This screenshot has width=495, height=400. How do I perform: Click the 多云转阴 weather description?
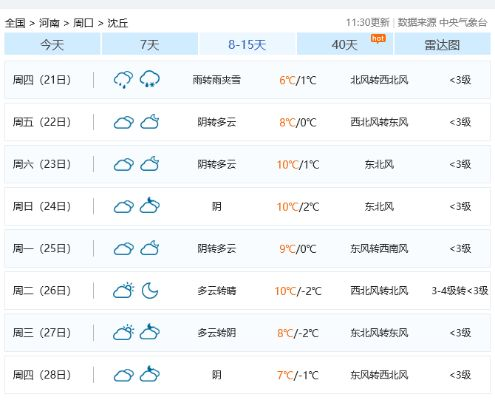(217, 332)
